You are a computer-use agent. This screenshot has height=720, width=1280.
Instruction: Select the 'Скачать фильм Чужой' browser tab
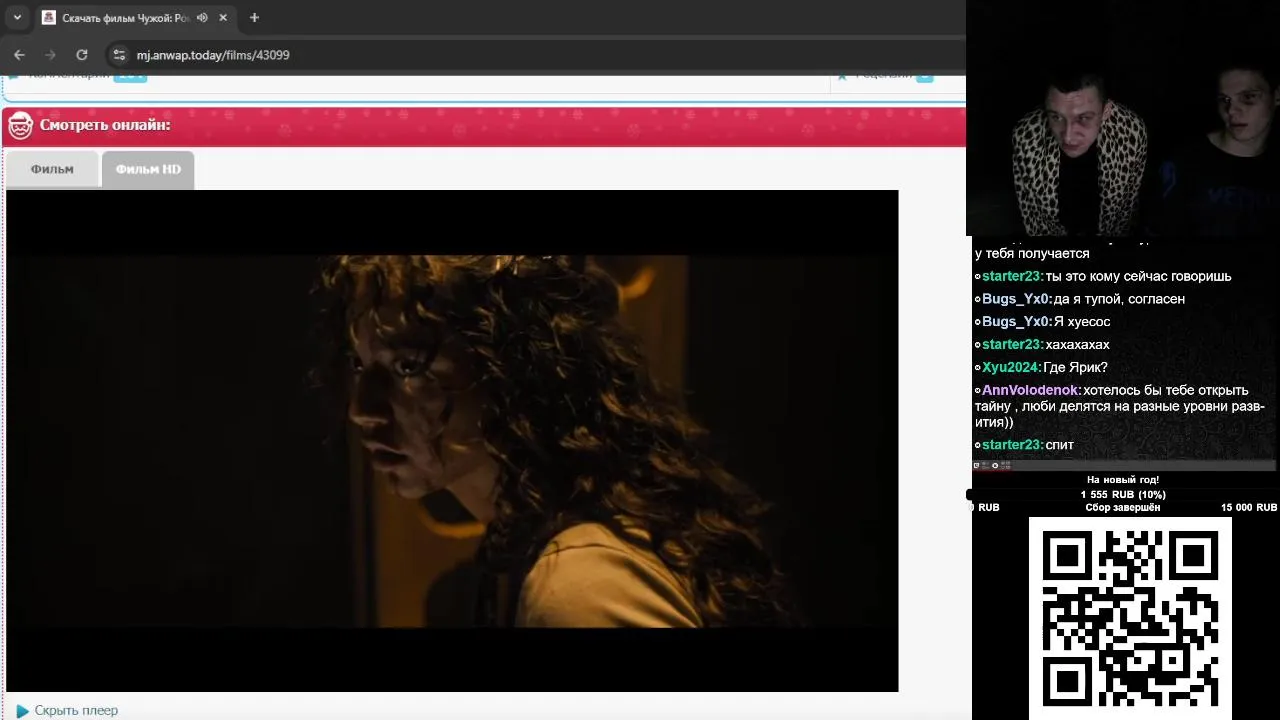click(134, 18)
